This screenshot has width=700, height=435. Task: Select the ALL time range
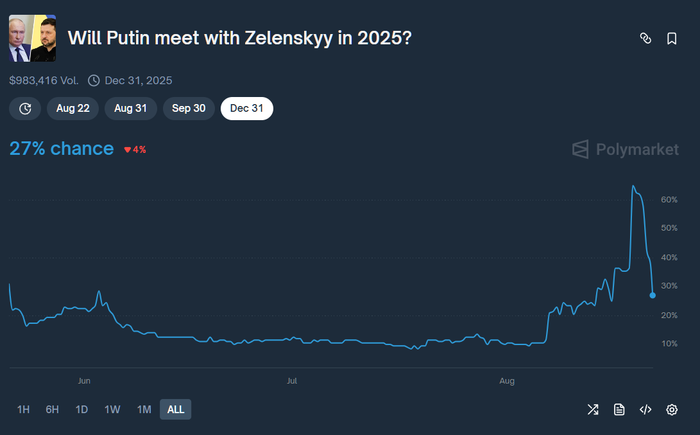(175, 409)
